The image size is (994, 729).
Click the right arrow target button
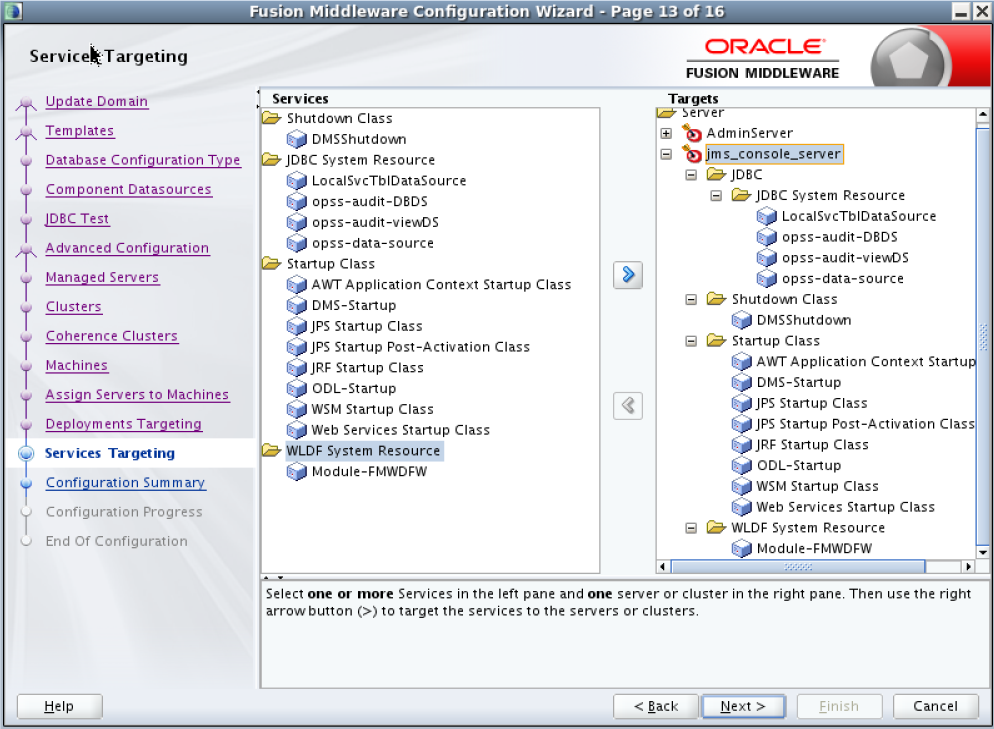click(x=628, y=274)
